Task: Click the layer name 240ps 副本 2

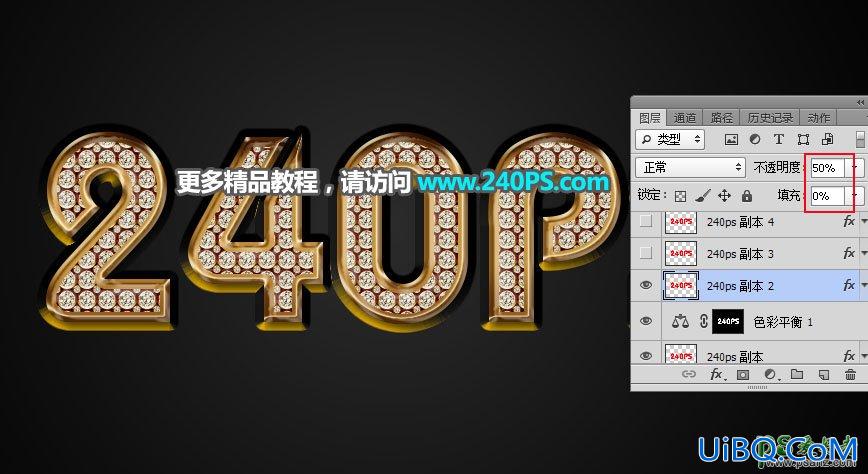Action: click(741, 286)
